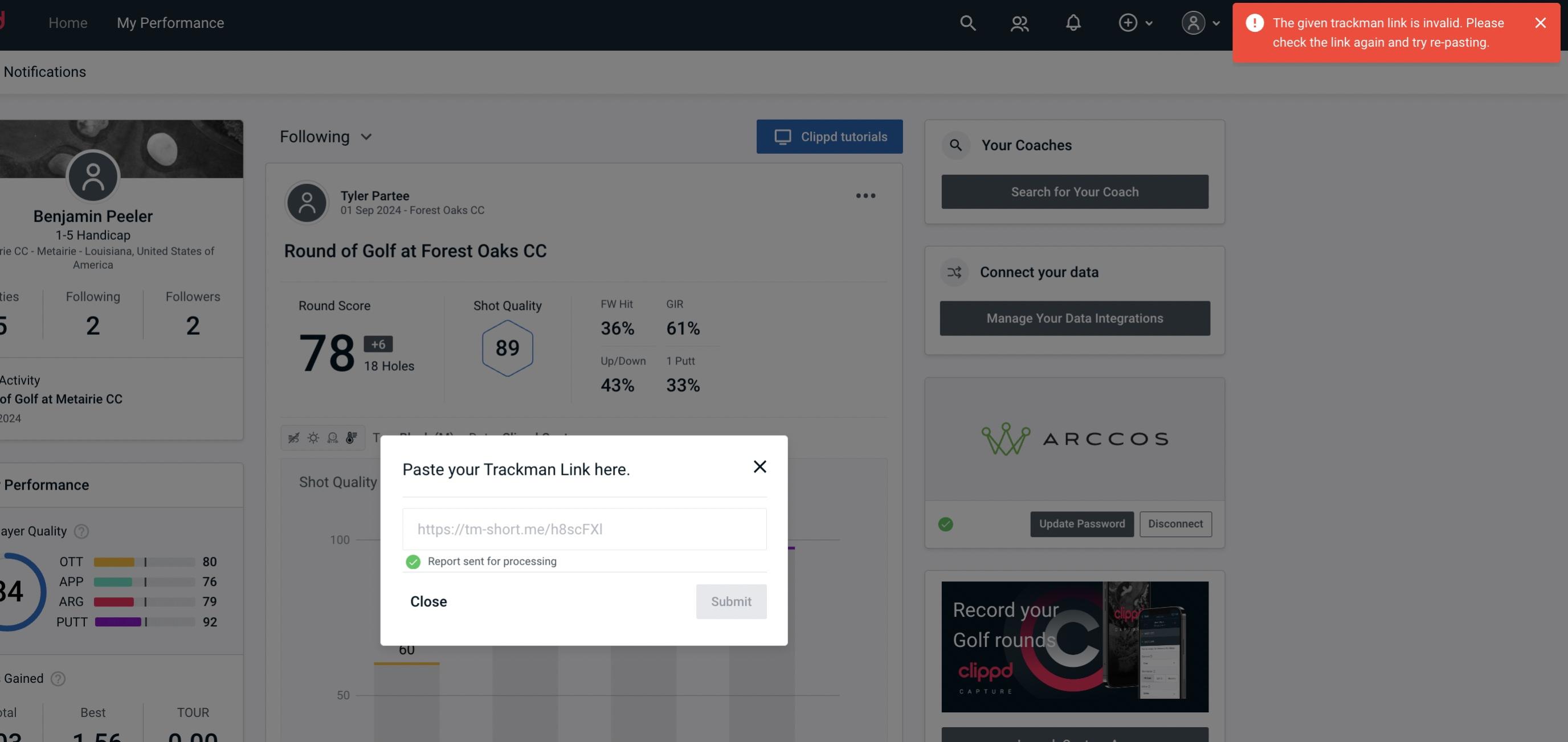Click the user profile avatar icon
Screen dimensions: 1568x742
pos(1193,22)
